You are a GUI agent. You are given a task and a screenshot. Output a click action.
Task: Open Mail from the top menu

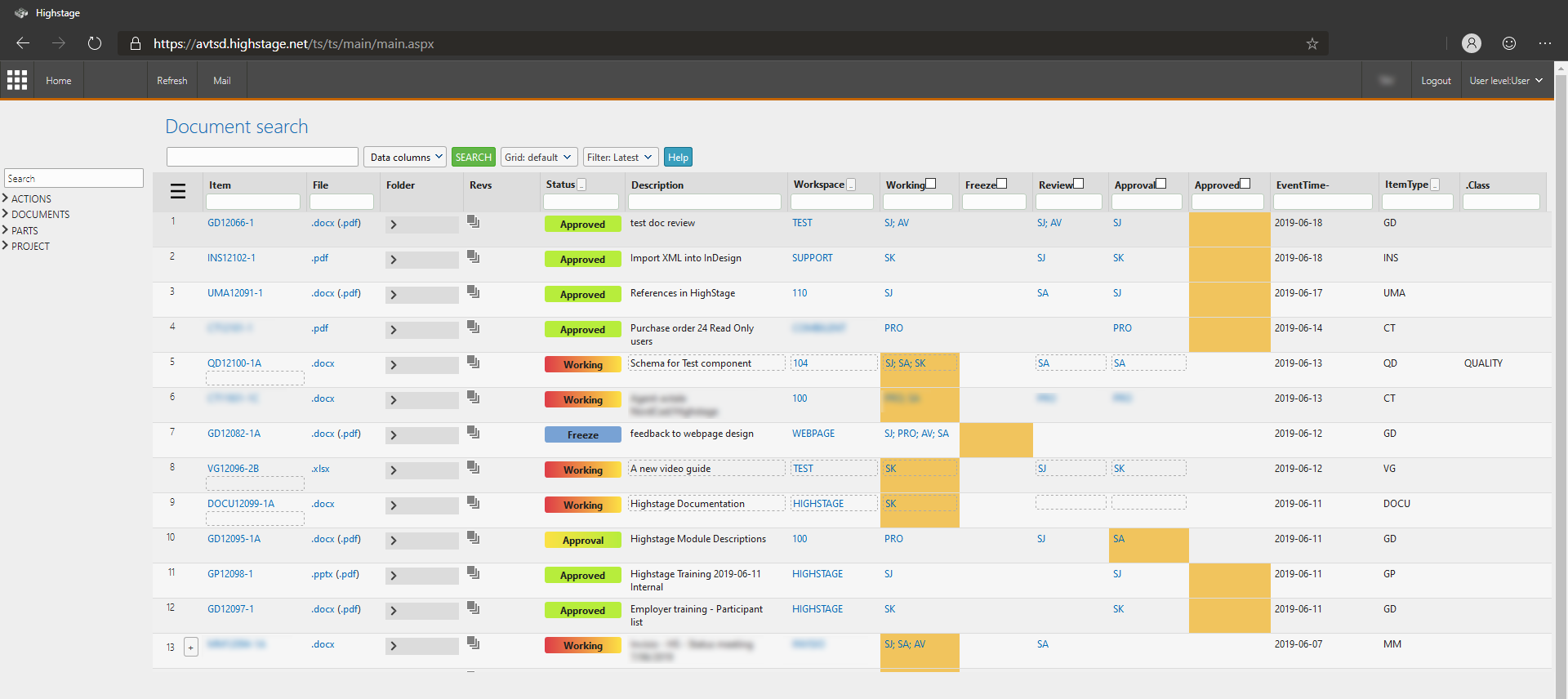click(x=222, y=81)
